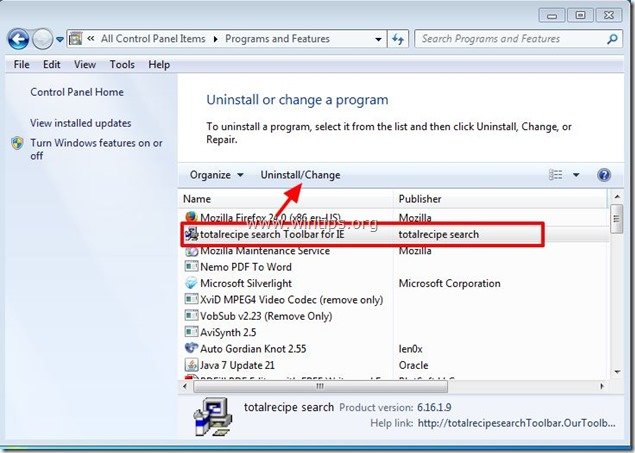Select 'XviD MPEG4 Video Codec (remove only)' entry

(x=292, y=300)
